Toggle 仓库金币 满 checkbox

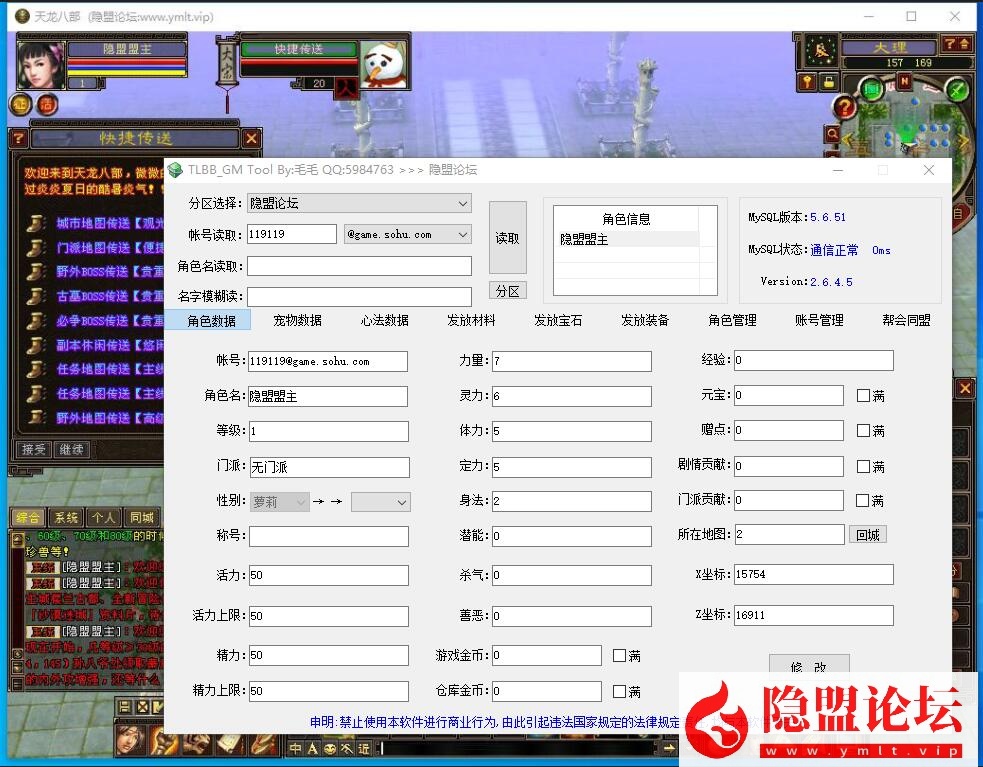coord(619,691)
